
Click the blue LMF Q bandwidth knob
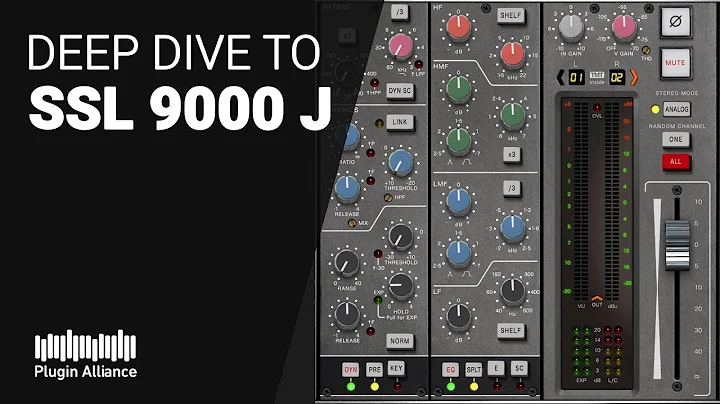(x=458, y=253)
